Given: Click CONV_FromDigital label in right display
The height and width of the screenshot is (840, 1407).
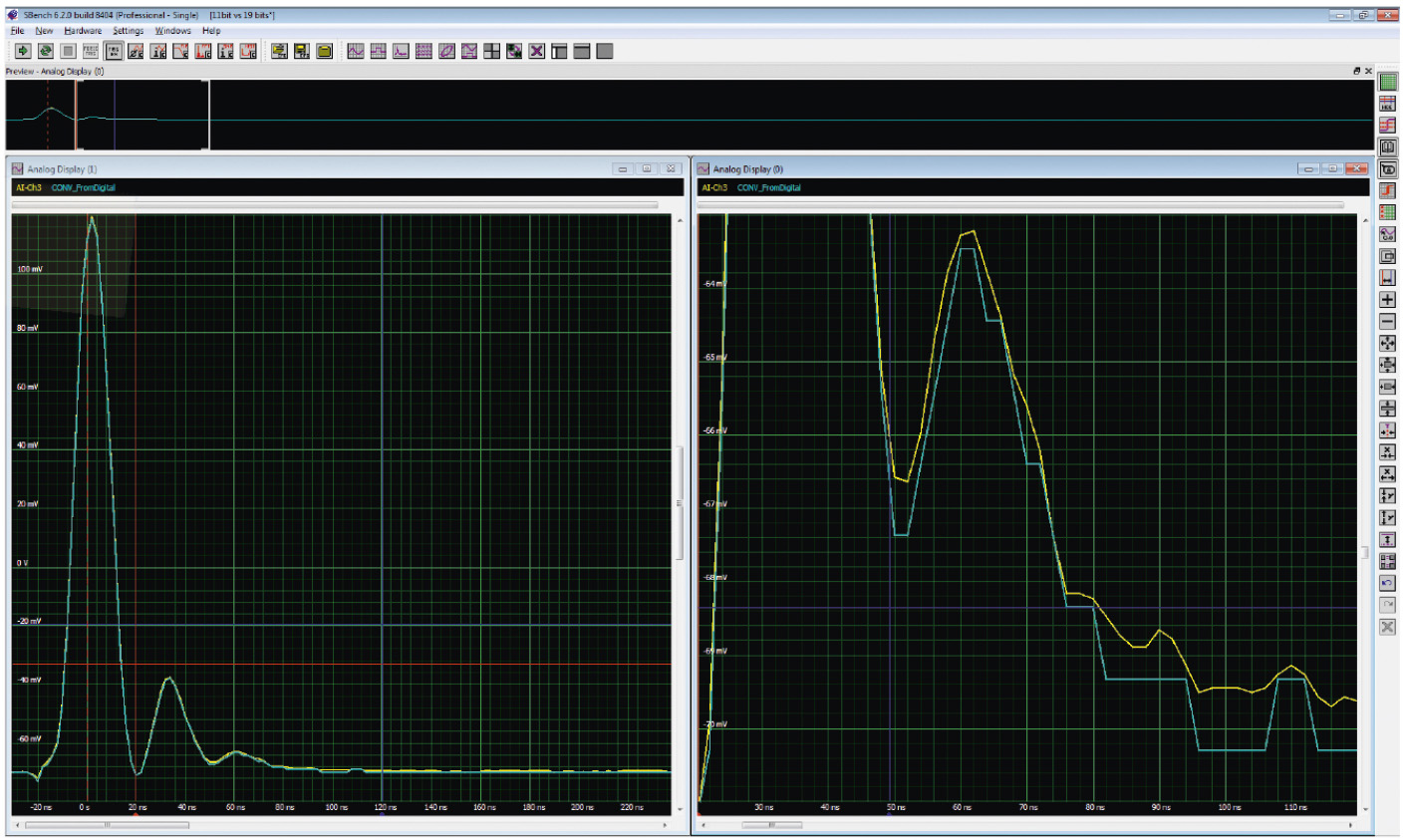Looking at the screenshot, I should (x=768, y=187).
